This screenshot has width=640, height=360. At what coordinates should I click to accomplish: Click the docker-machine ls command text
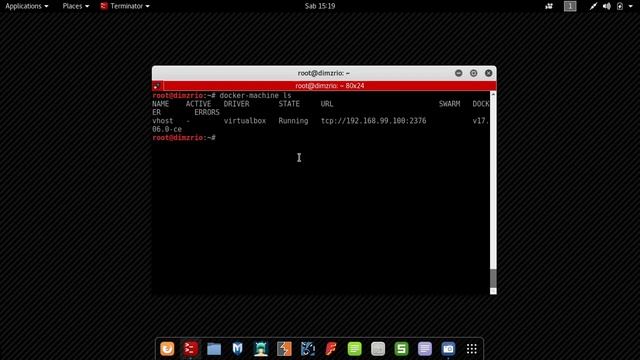pyautogui.click(x=255, y=96)
